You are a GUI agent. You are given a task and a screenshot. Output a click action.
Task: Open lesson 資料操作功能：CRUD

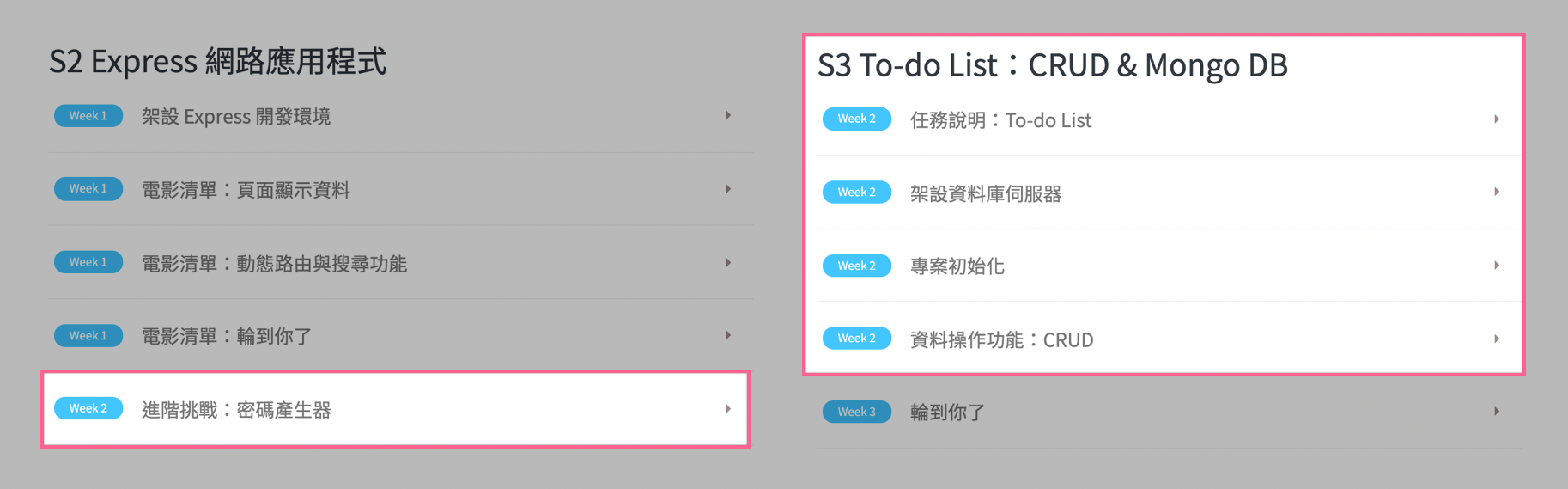pyautogui.click(x=1001, y=340)
